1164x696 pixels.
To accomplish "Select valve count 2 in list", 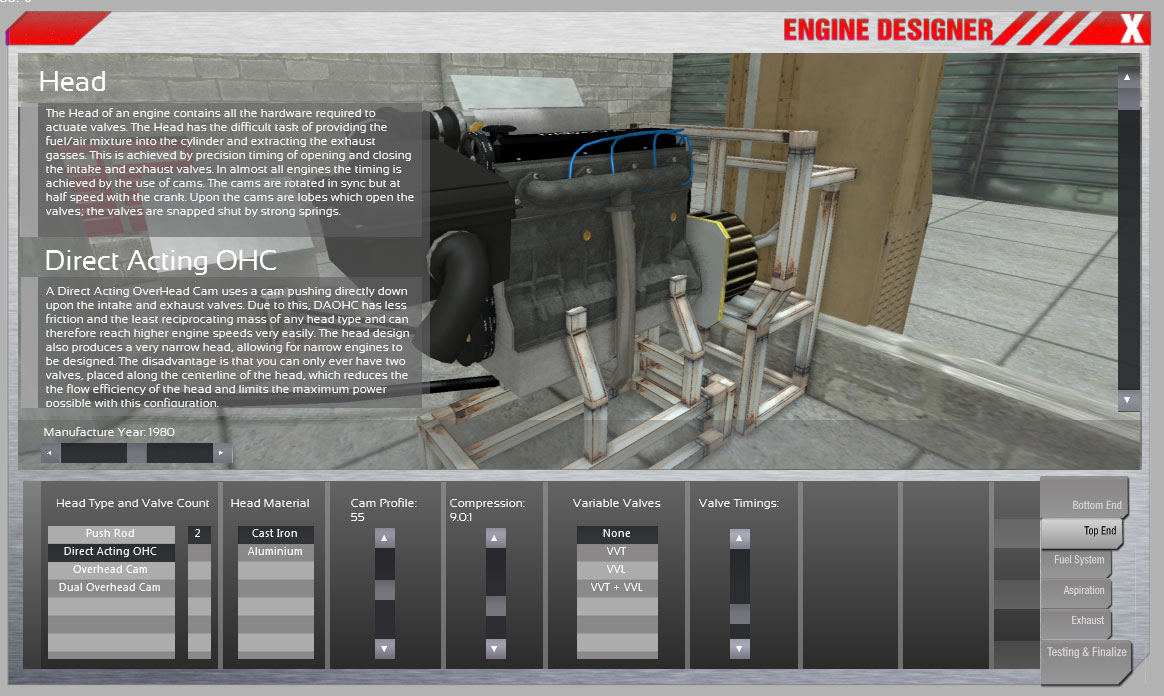I will coord(199,534).
